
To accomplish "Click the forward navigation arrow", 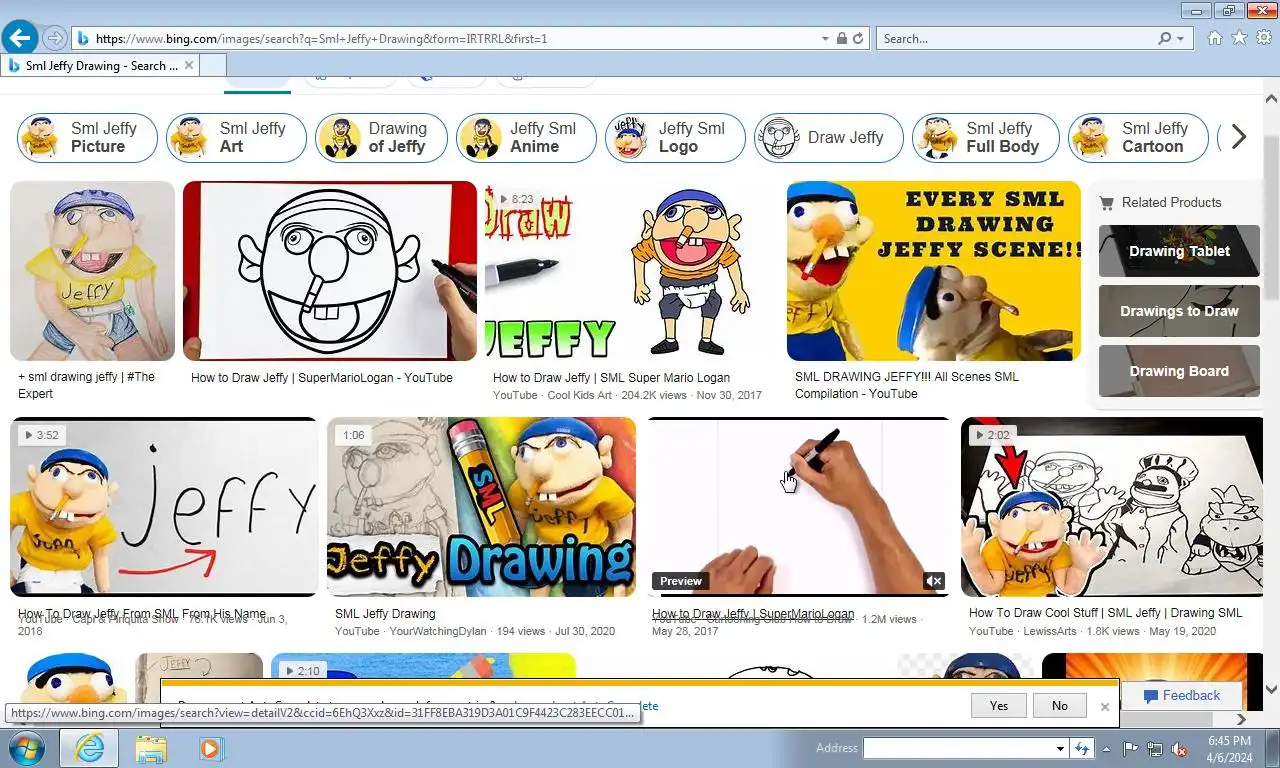I will point(55,38).
